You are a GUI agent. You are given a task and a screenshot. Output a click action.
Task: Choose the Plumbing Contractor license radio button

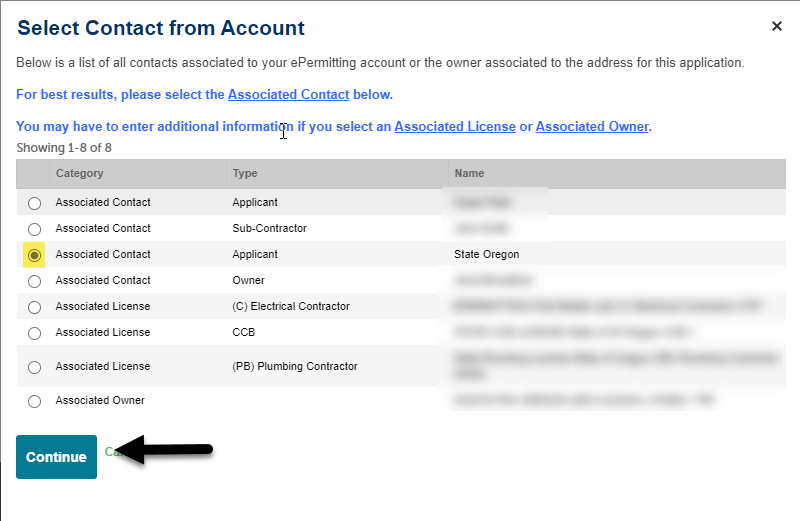coord(35,367)
